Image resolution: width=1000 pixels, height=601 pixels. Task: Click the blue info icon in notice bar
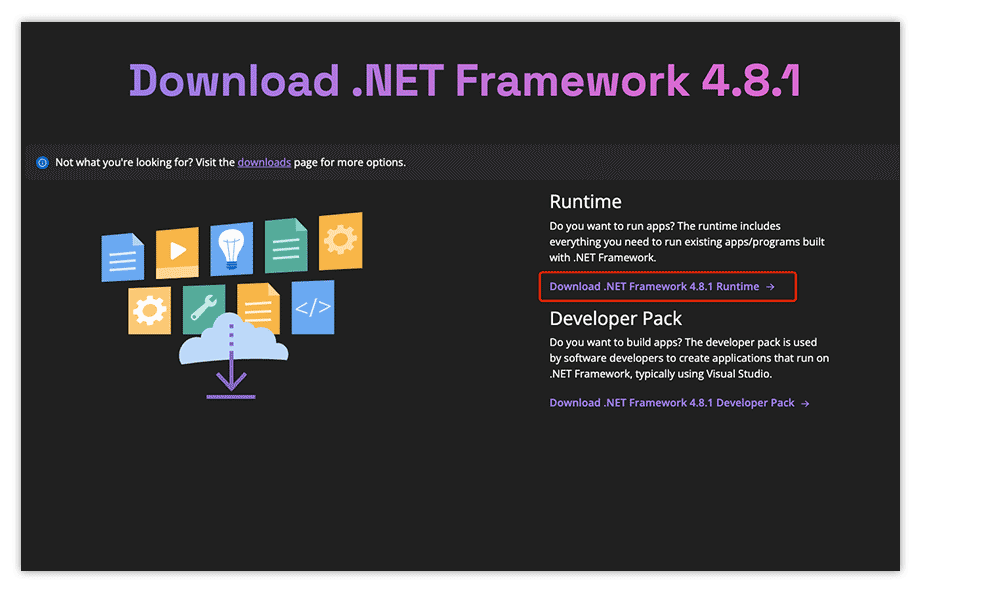[x=42, y=162]
